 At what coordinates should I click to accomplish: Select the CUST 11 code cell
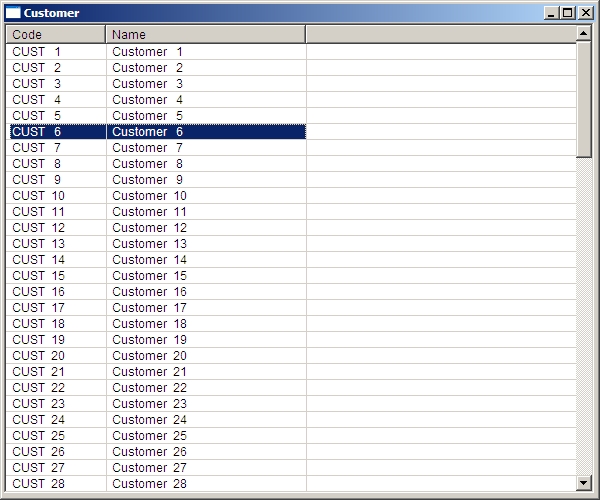click(x=56, y=212)
